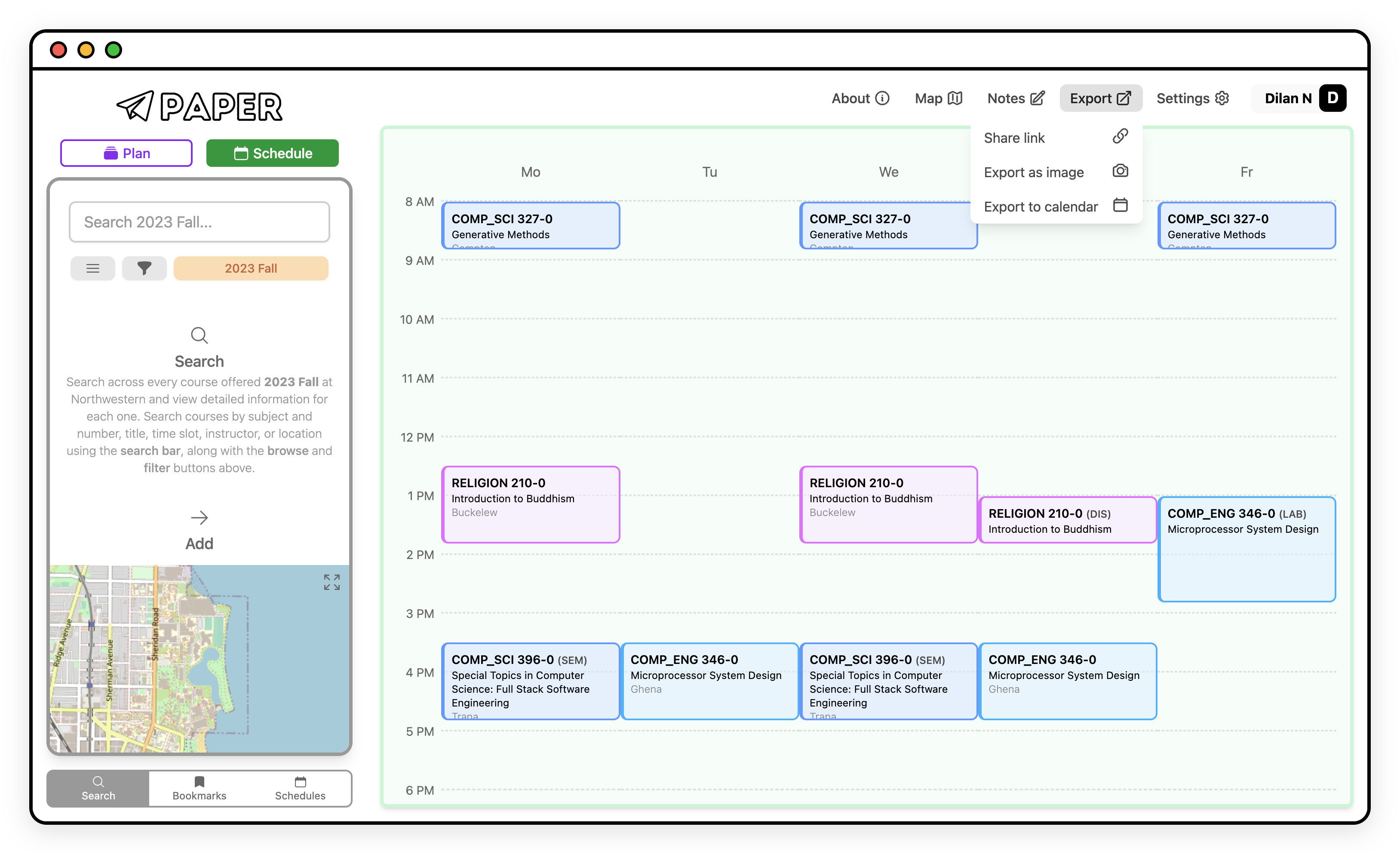Switch to Schedule mode
This screenshot has height=854, width=1400.
point(272,153)
